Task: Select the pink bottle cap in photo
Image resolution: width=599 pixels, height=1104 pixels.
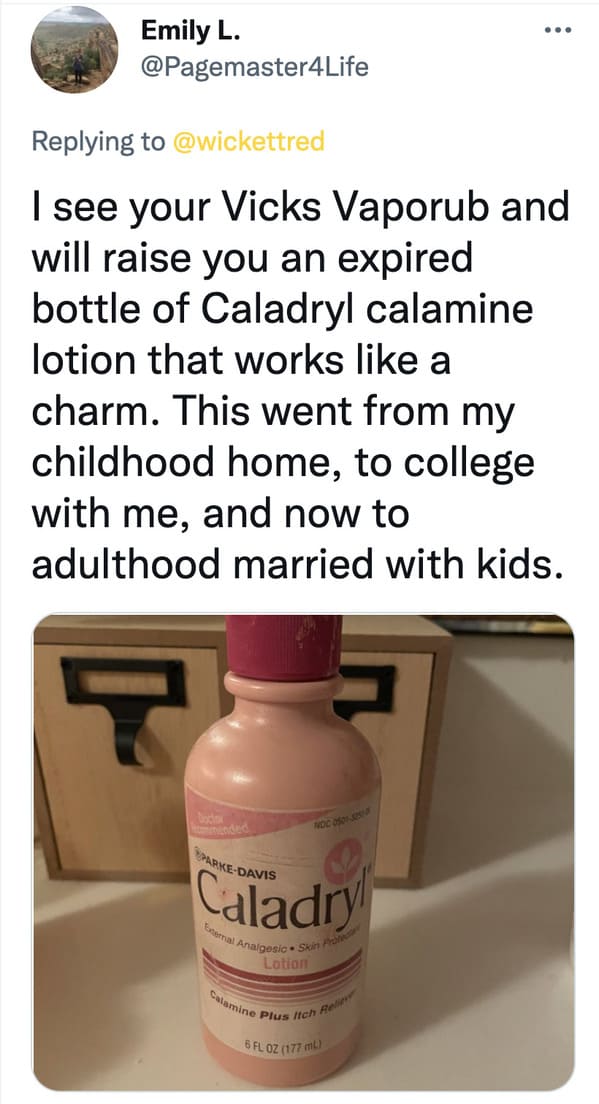Action: [x=284, y=648]
